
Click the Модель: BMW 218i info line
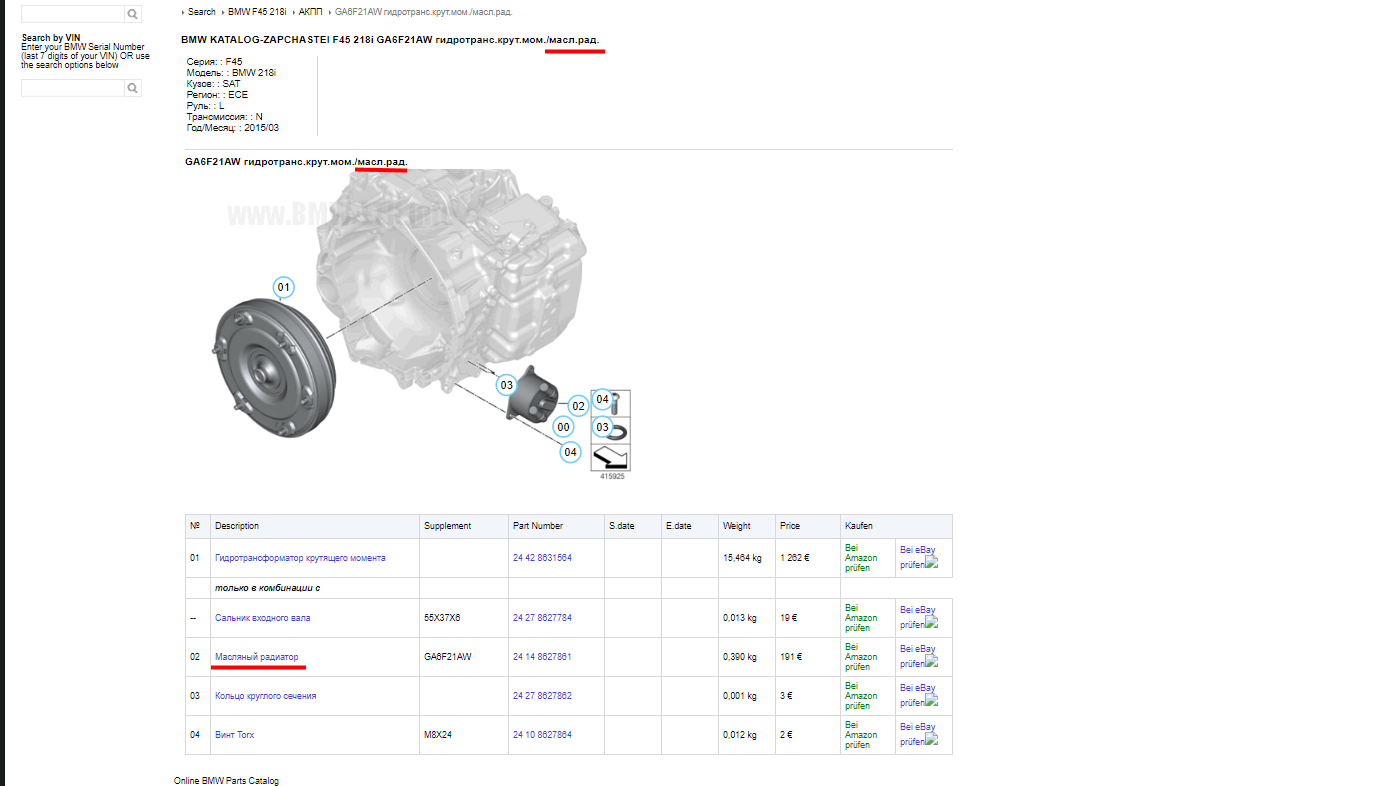tap(231, 73)
